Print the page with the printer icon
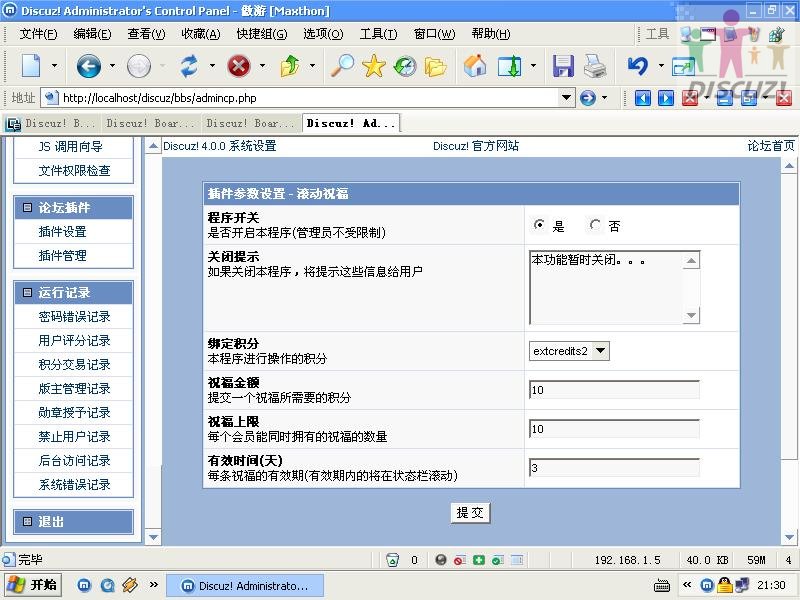The height and width of the screenshot is (600, 800). click(594, 66)
